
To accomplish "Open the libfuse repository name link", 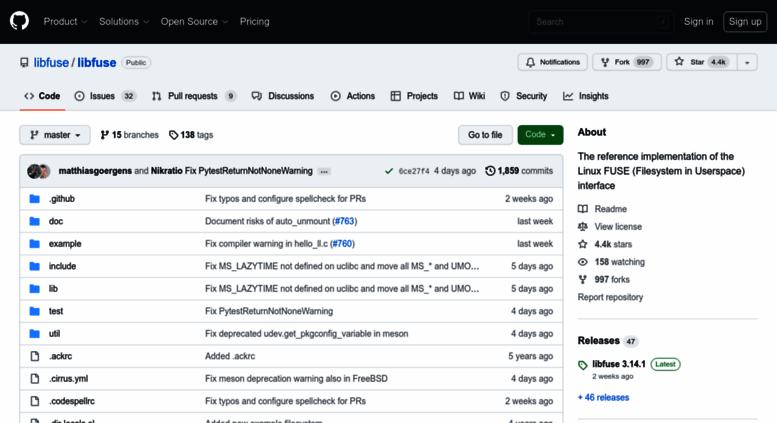I will (97, 63).
